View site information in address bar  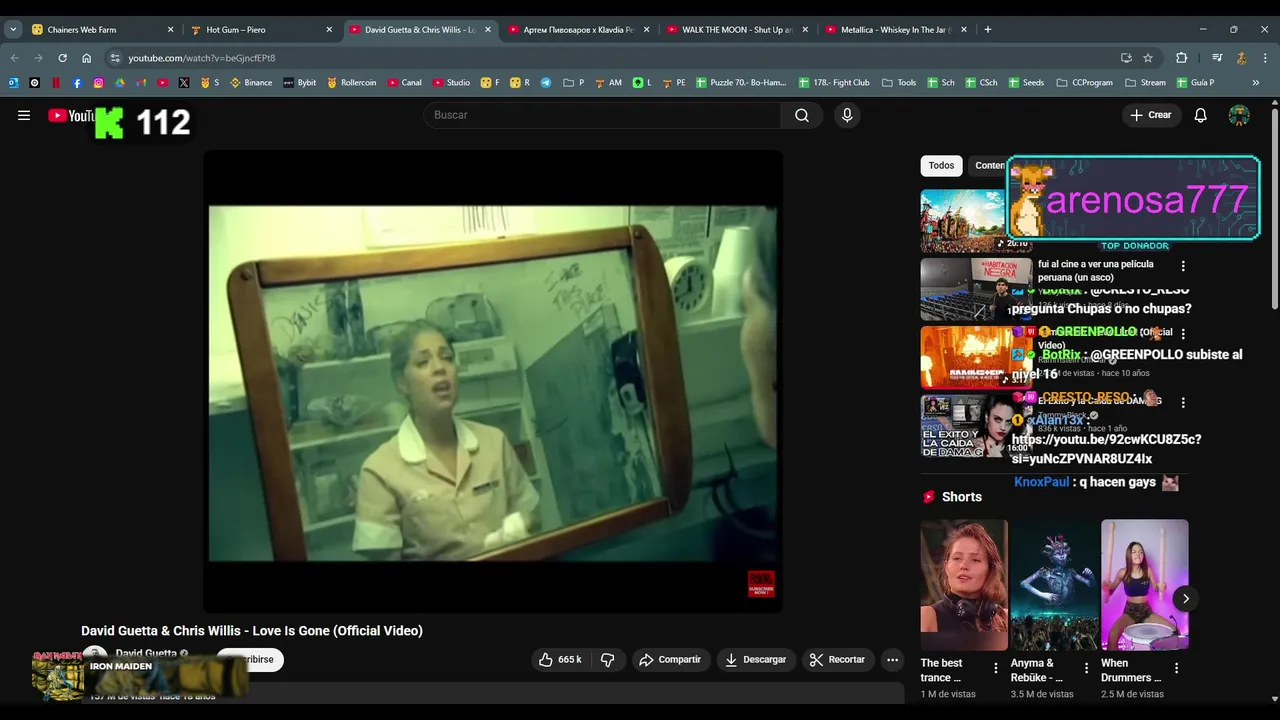point(115,58)
